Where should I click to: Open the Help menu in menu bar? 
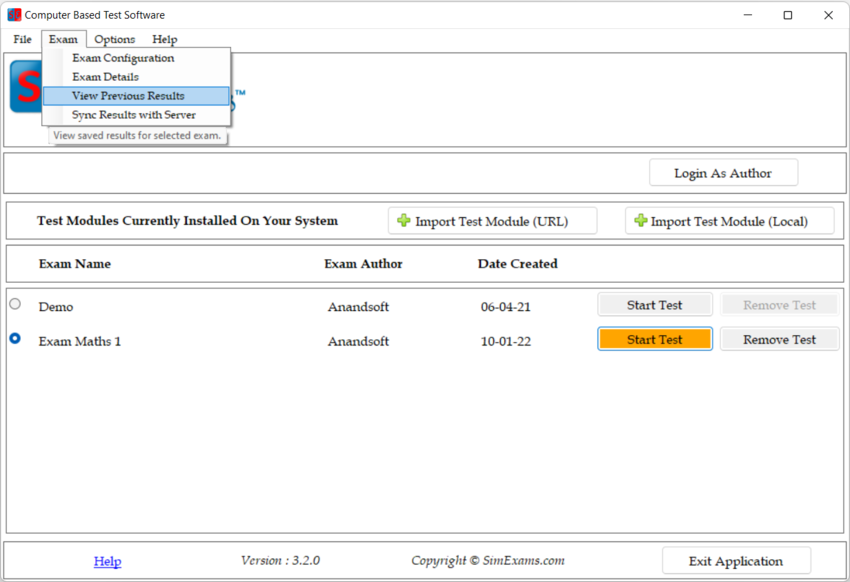[x=165, y=39]
